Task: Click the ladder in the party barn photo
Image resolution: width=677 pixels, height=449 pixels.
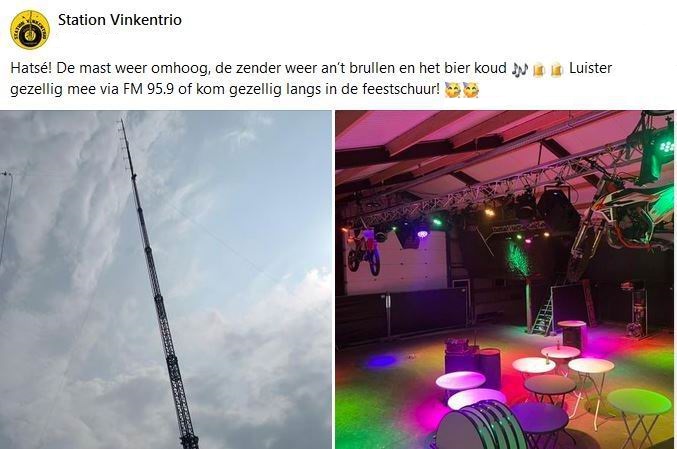Action: pos(544,313)
